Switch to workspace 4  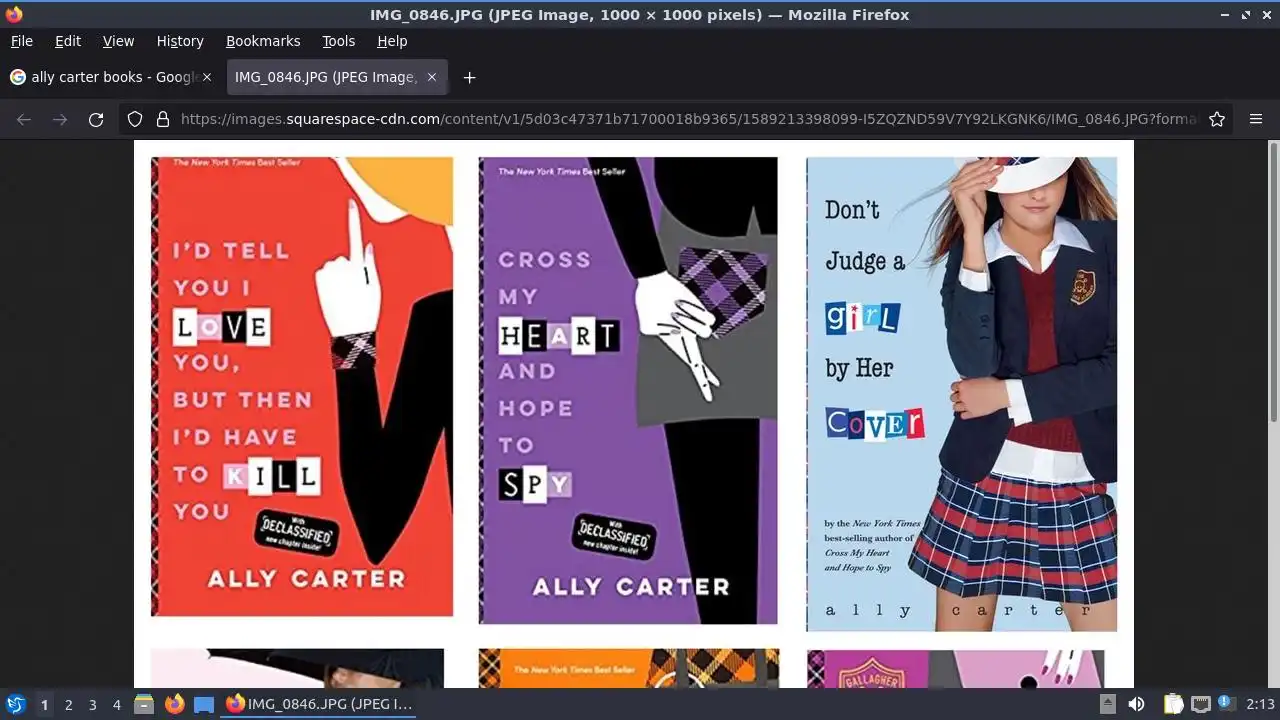point(116,704)
